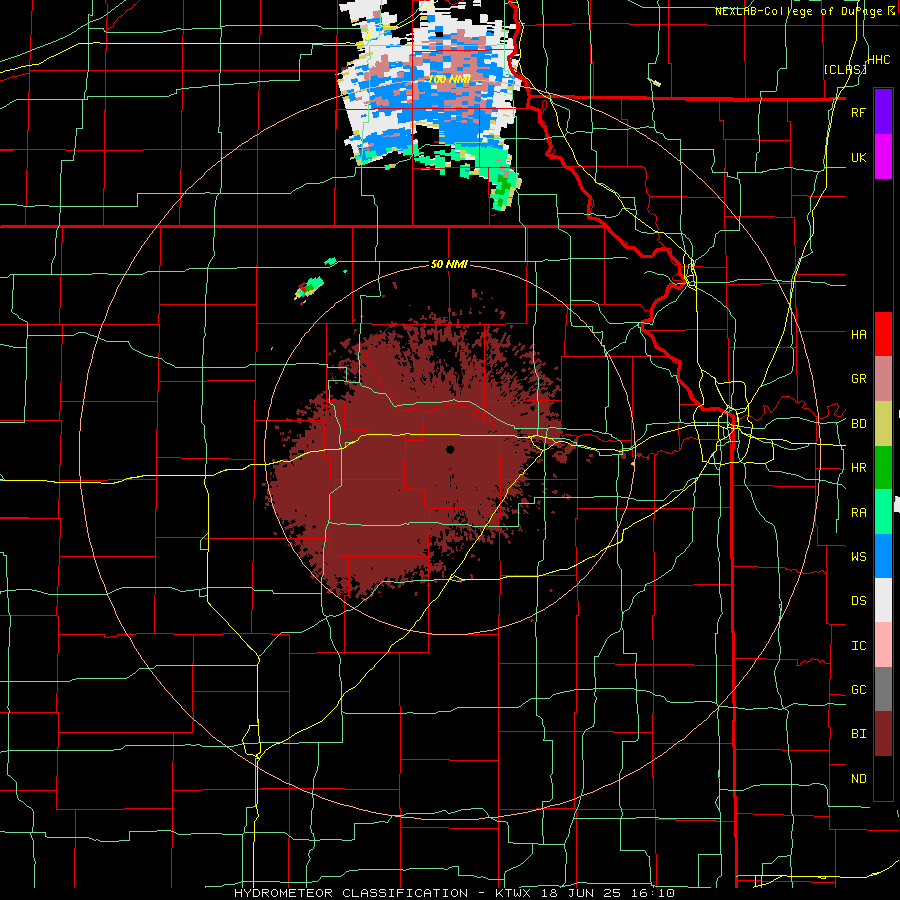Click the UK magenta color swatch in legend

883,157
